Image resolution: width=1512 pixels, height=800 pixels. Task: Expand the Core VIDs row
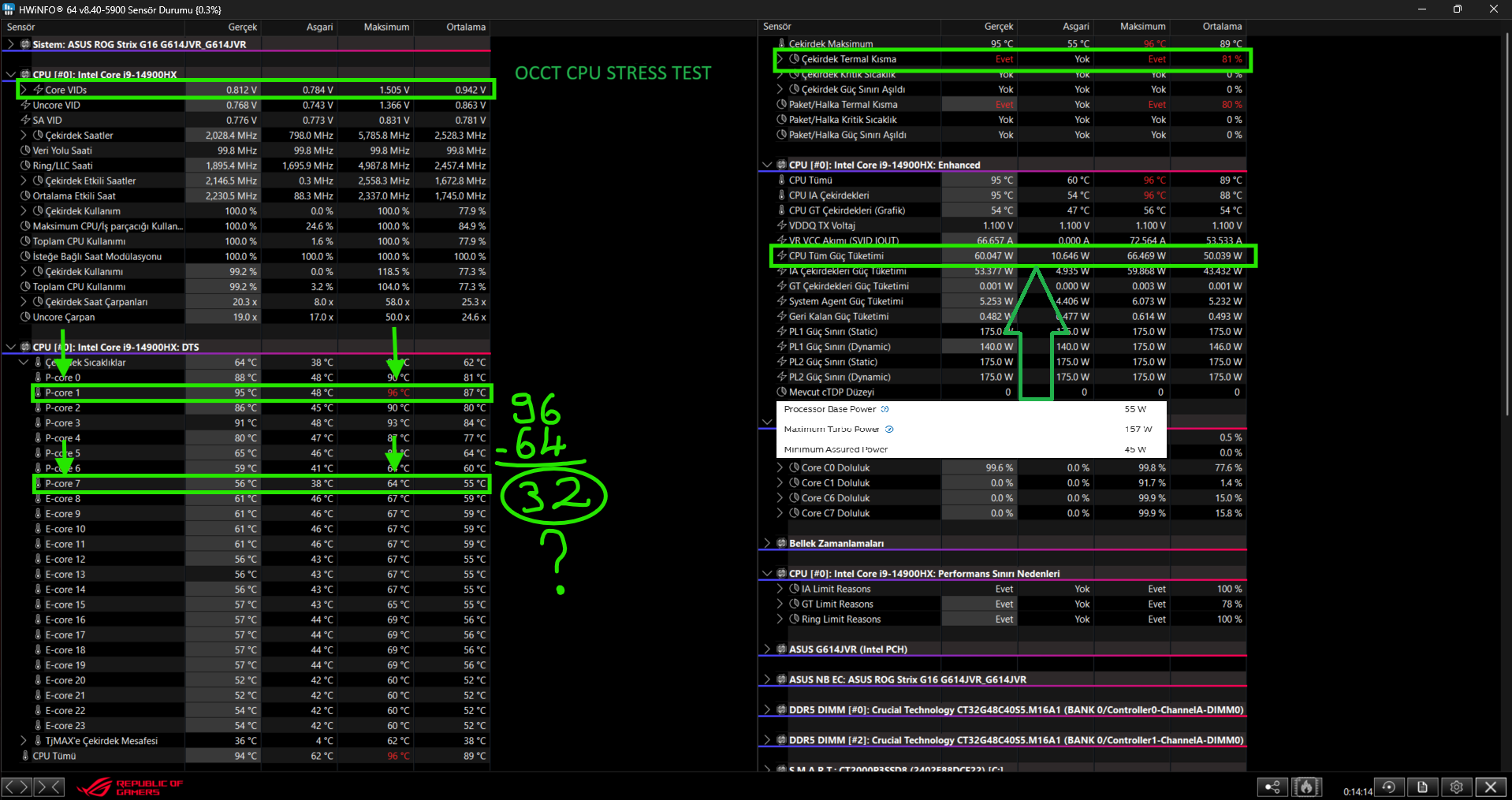coord(24,90)
